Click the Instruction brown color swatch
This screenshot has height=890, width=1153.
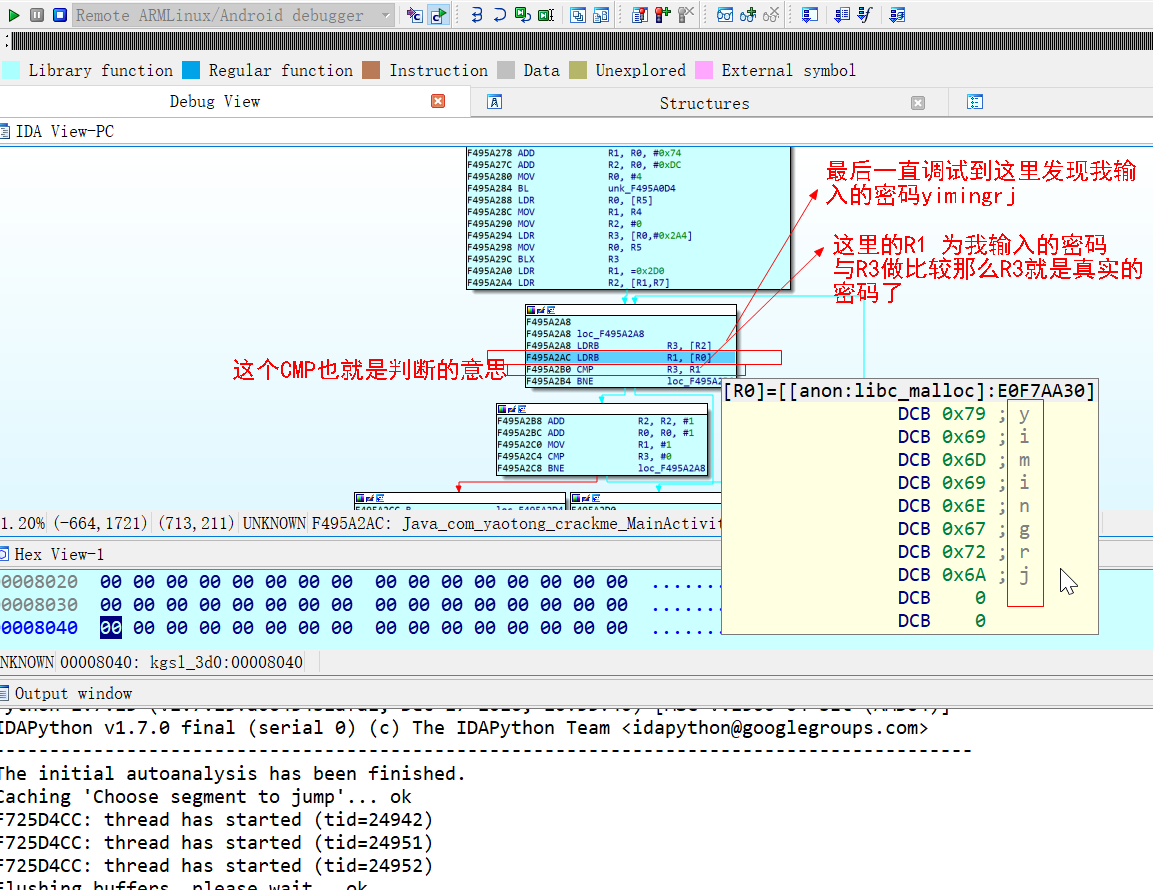371,70
